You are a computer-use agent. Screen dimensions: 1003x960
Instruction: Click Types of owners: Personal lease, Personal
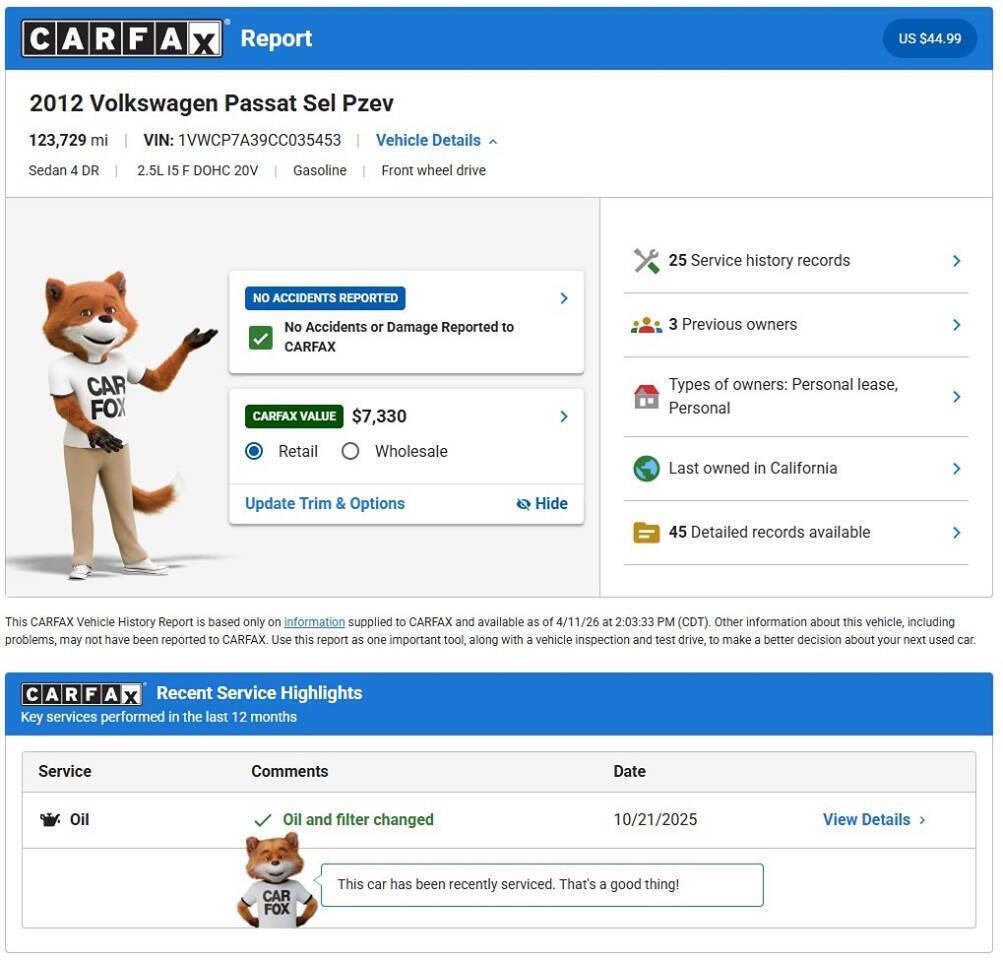coord(783,397)
